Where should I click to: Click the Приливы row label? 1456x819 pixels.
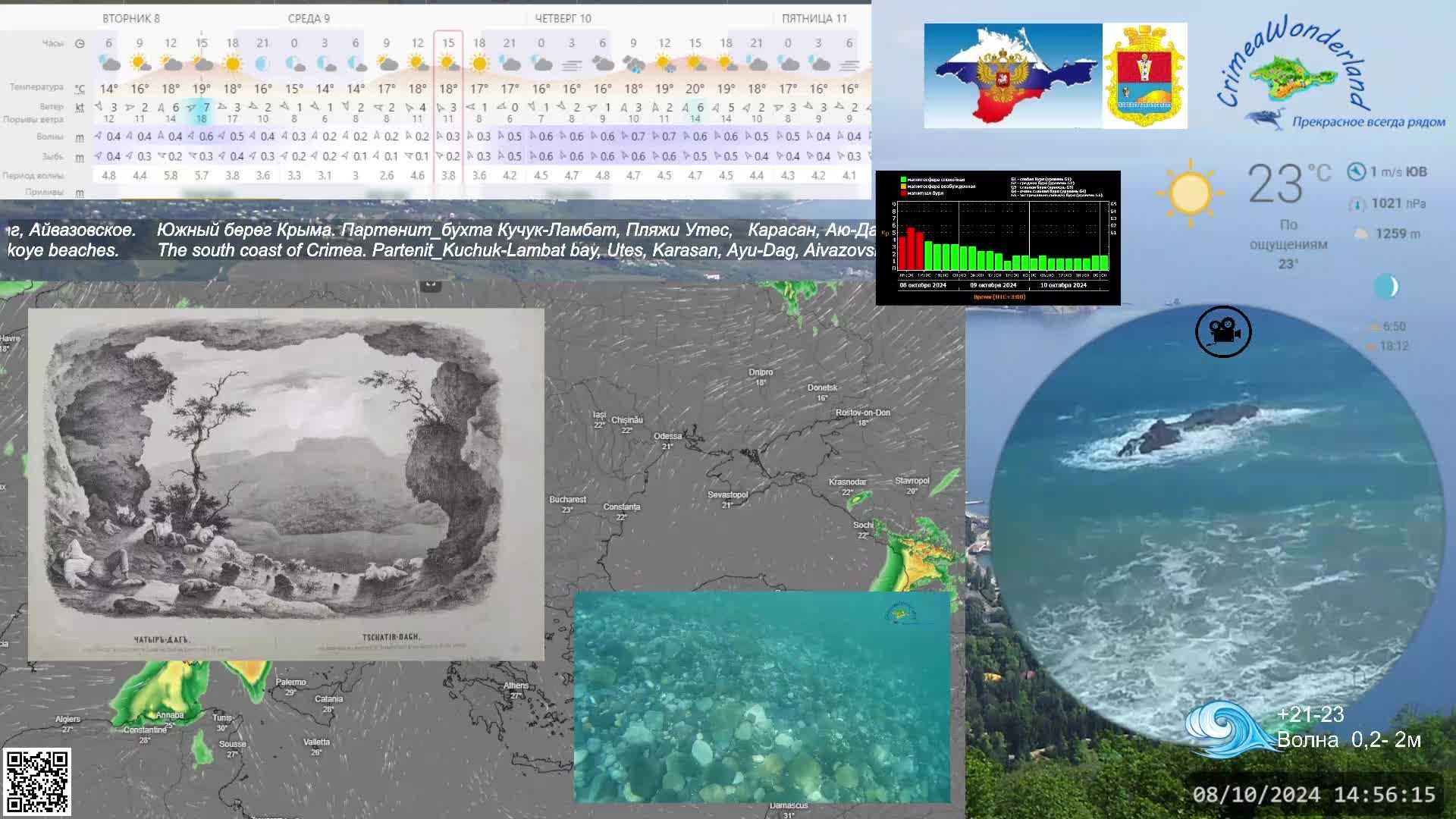click(x=45, y=193)
